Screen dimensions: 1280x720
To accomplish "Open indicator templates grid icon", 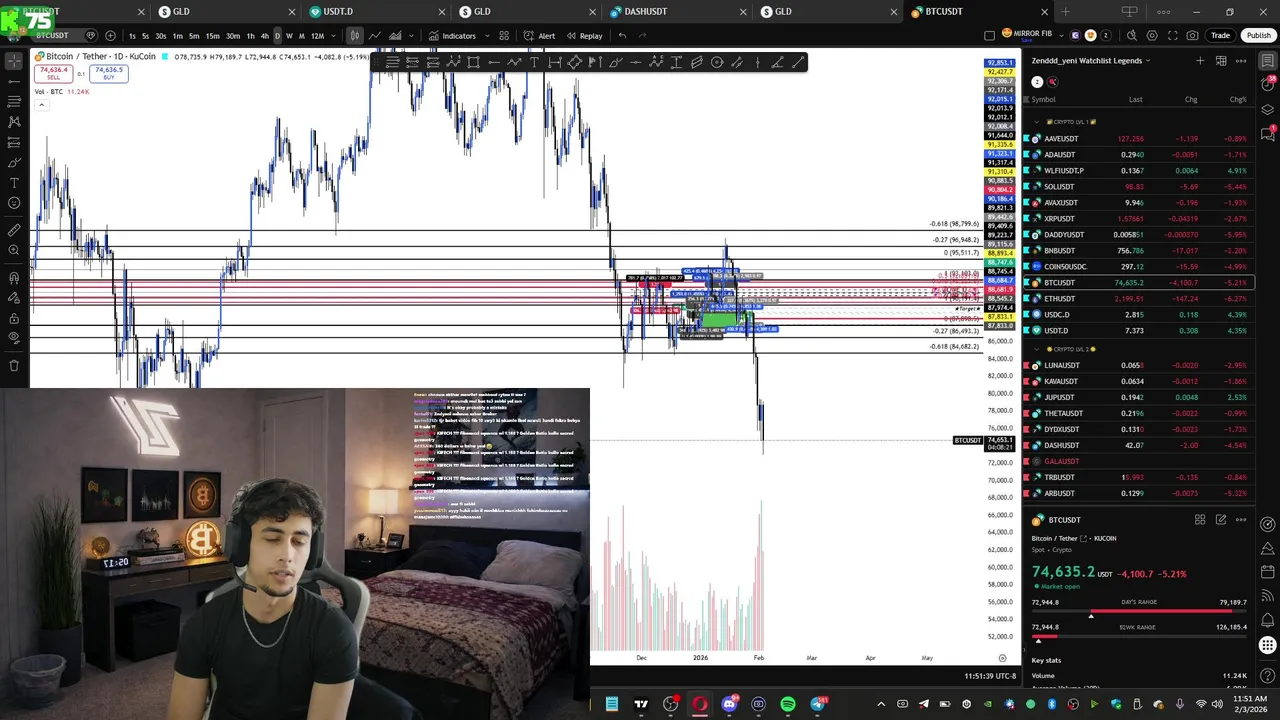I will (x=504, y=36).
